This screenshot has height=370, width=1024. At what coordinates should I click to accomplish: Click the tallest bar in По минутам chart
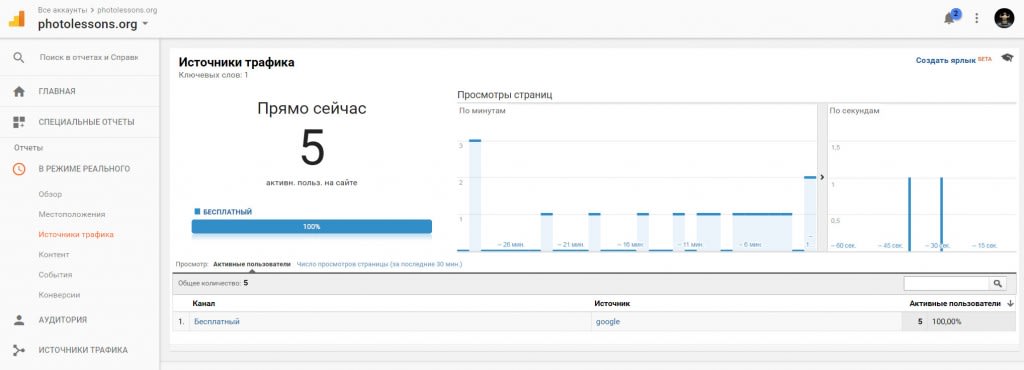[475, 195]
